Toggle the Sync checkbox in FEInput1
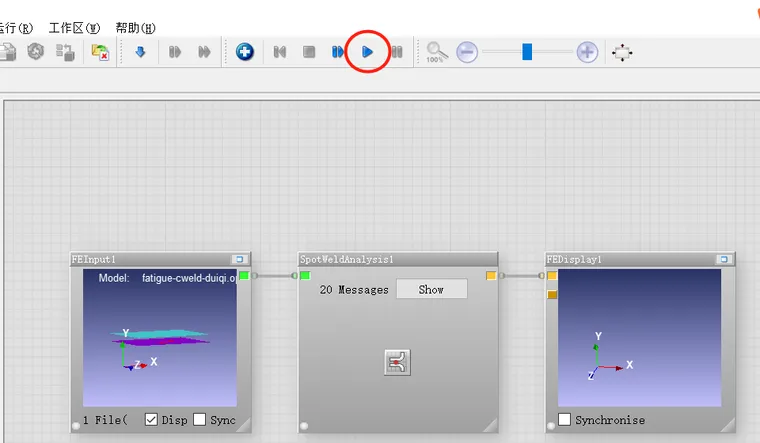 click(x=199, y=420)
